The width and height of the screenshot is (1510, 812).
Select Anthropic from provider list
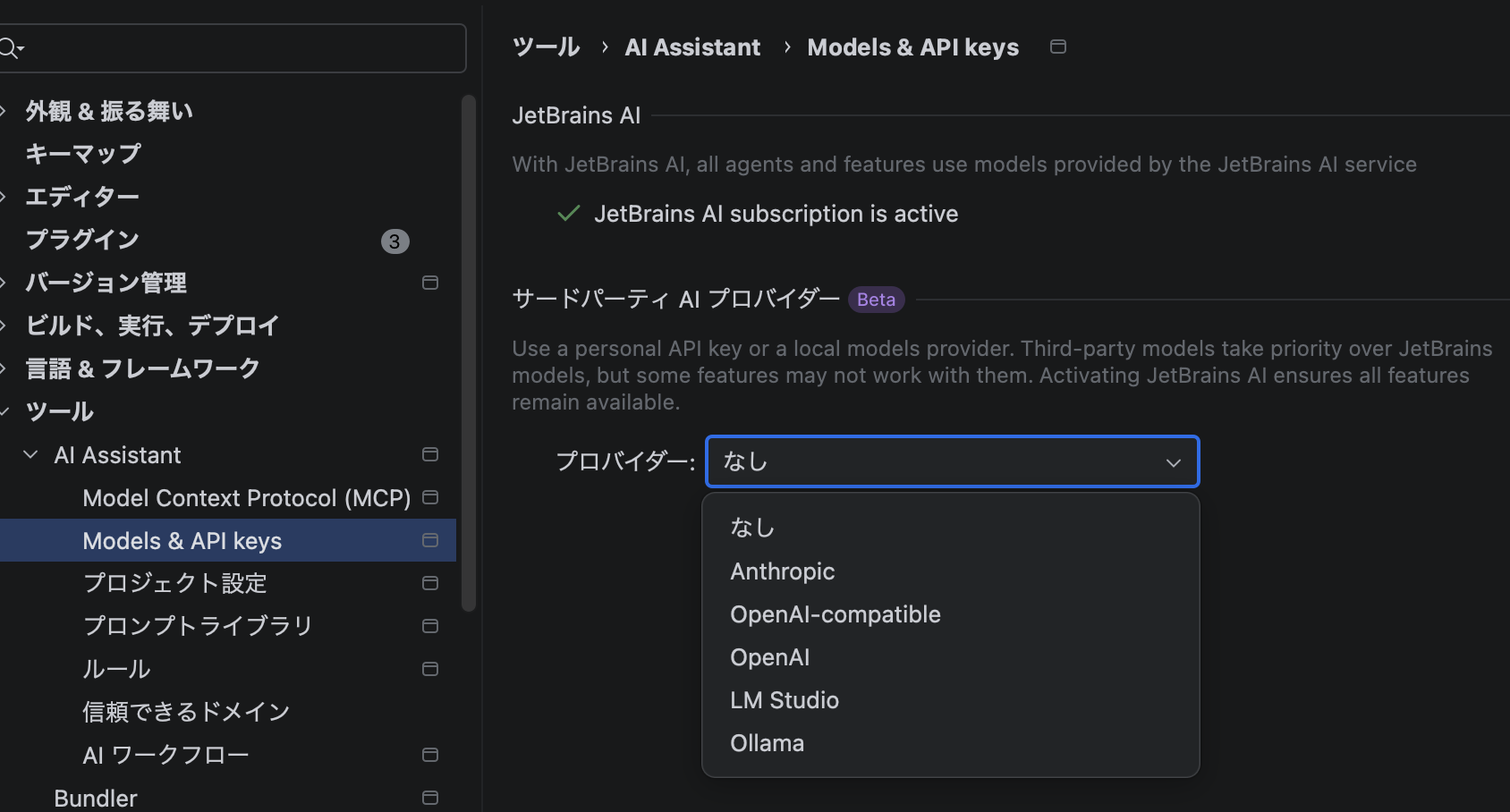782,571
